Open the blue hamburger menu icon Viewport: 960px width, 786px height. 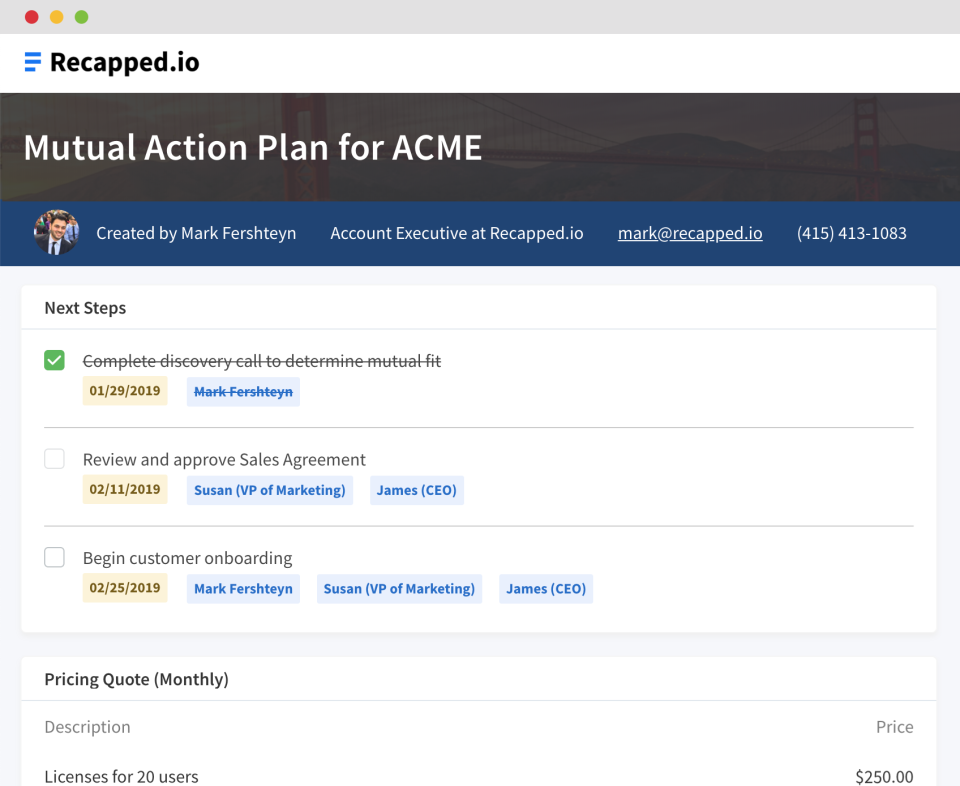coord(33,61)
